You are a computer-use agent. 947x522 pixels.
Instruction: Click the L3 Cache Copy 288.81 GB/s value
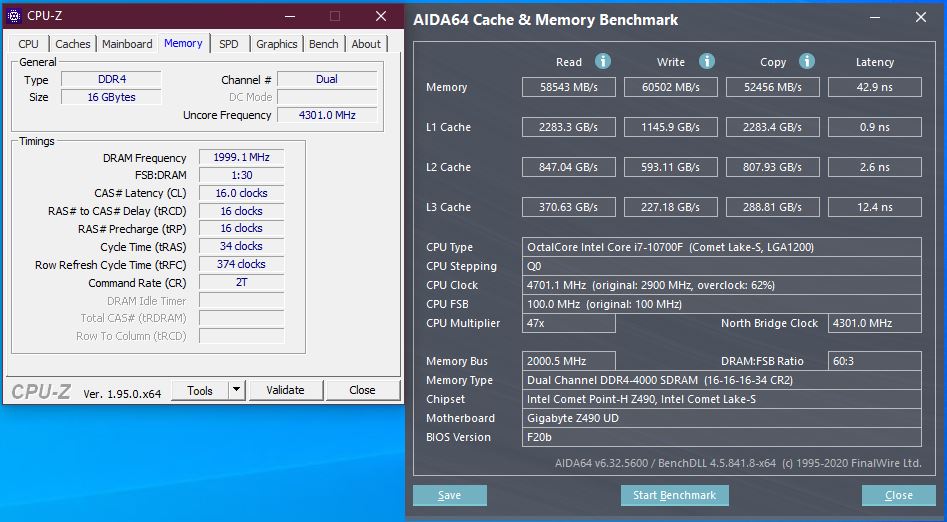773,207
